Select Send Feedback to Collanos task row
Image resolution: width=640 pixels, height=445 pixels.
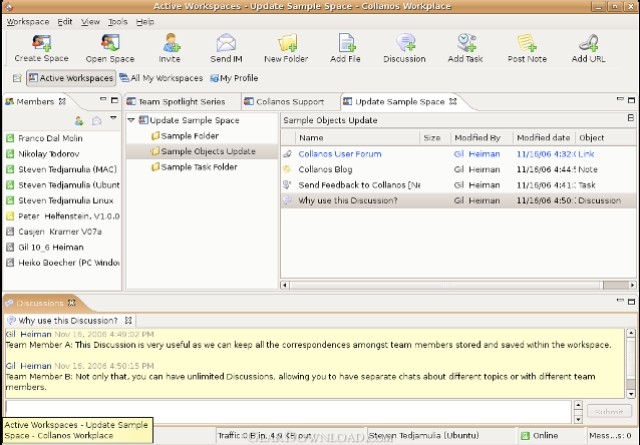tap(458, 185)
